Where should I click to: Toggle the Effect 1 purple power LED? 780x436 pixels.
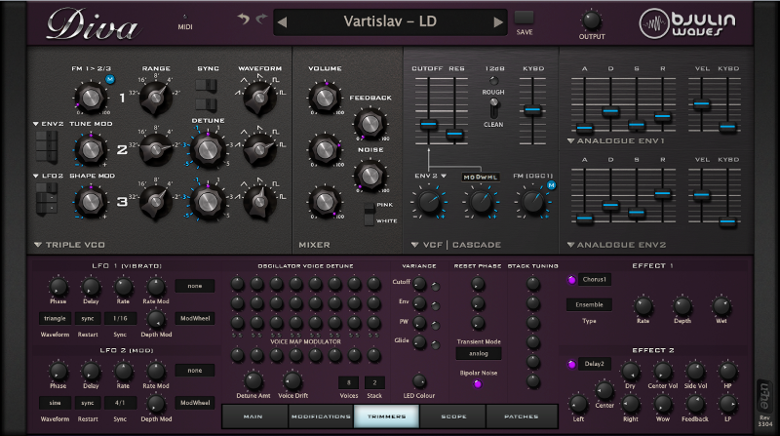(x=572, y=280)
